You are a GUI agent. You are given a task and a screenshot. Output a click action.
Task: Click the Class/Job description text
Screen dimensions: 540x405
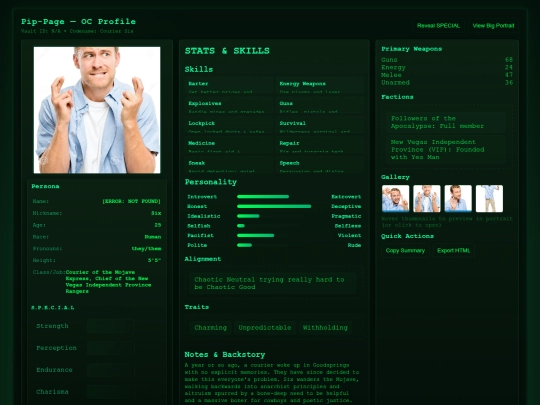[108, 282]
